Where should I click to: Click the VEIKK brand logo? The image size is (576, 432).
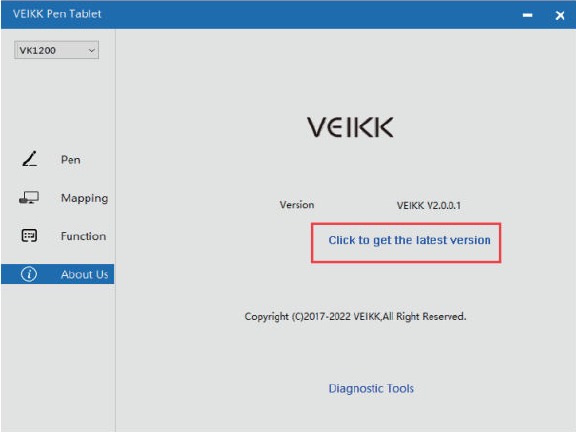(350, 127)
